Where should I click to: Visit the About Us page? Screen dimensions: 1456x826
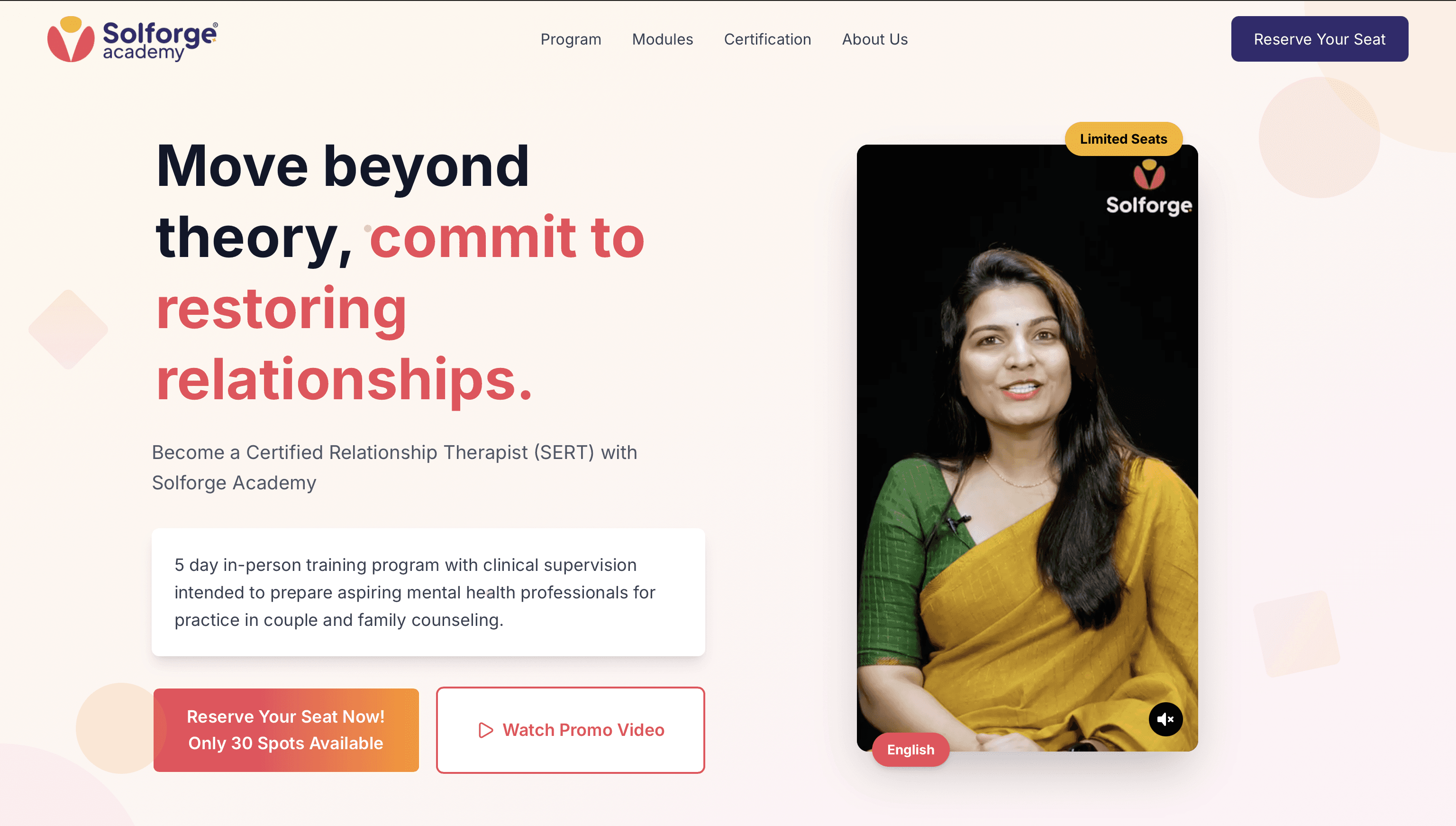coord(874,39)
